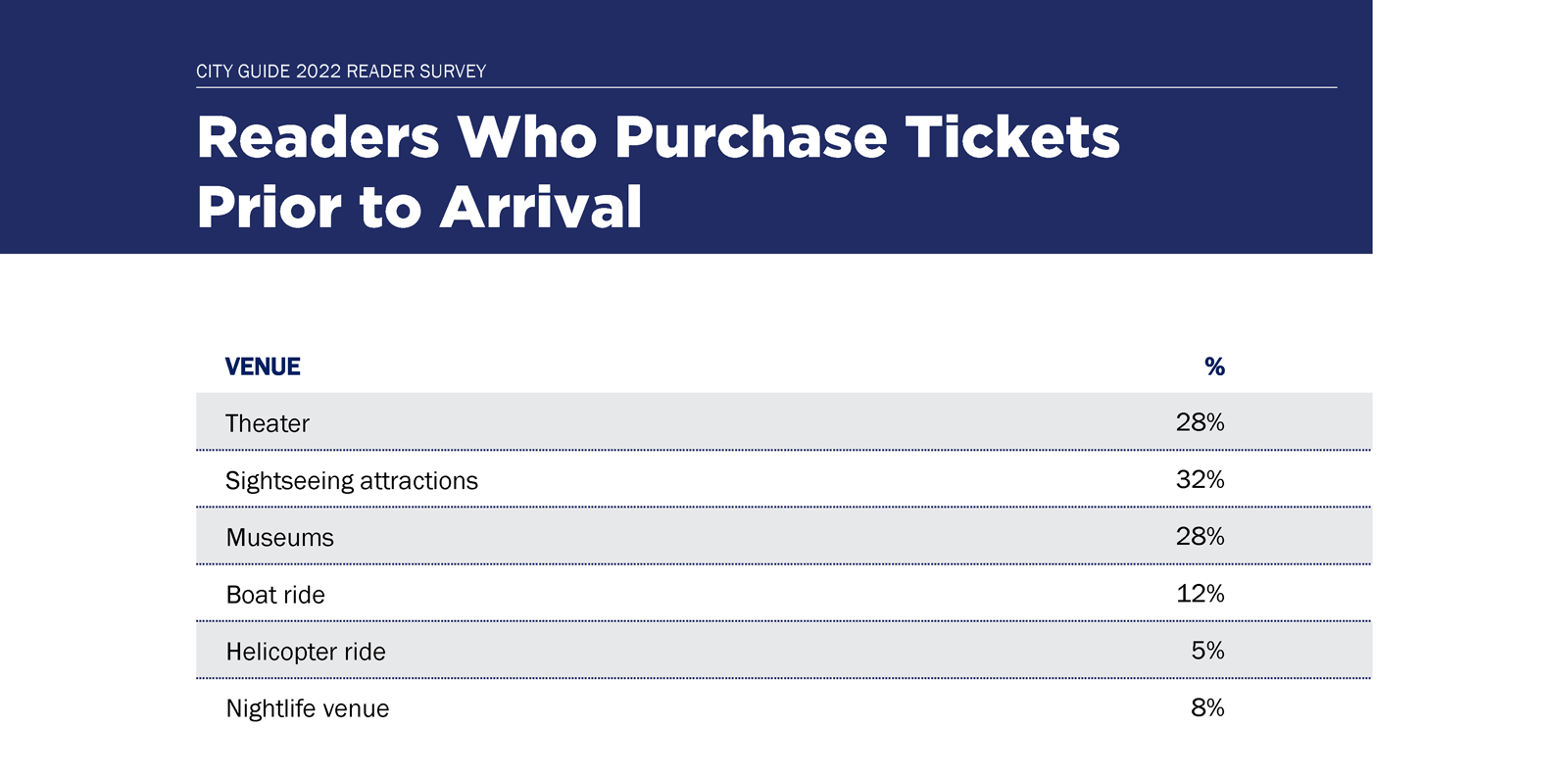
Task: Click the dotted divider below the Helicopter ride row
Action: coord(784,678)
